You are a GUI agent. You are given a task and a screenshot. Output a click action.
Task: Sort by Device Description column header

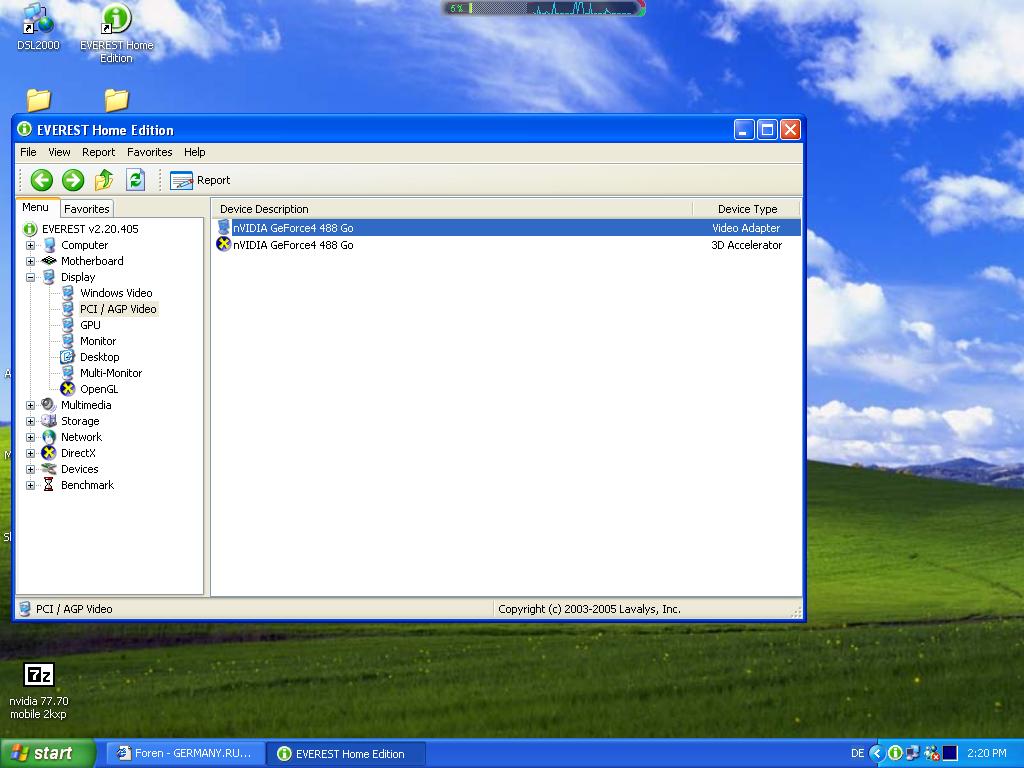click(x=453, y=209)
